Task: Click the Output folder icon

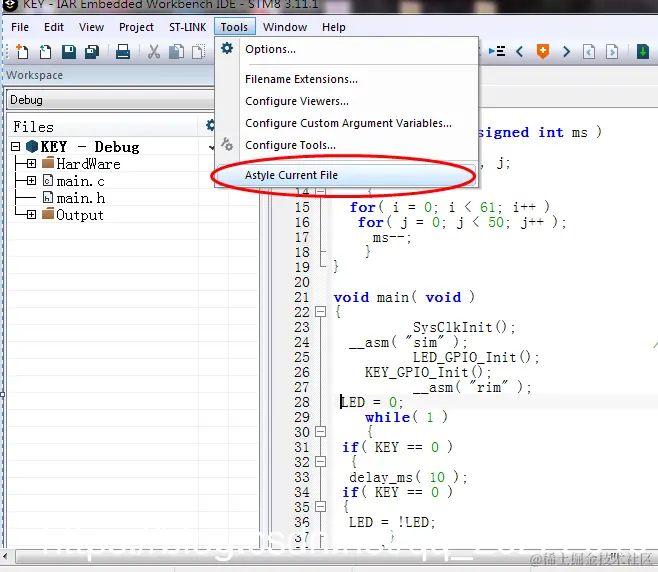Action: [49, 214]
